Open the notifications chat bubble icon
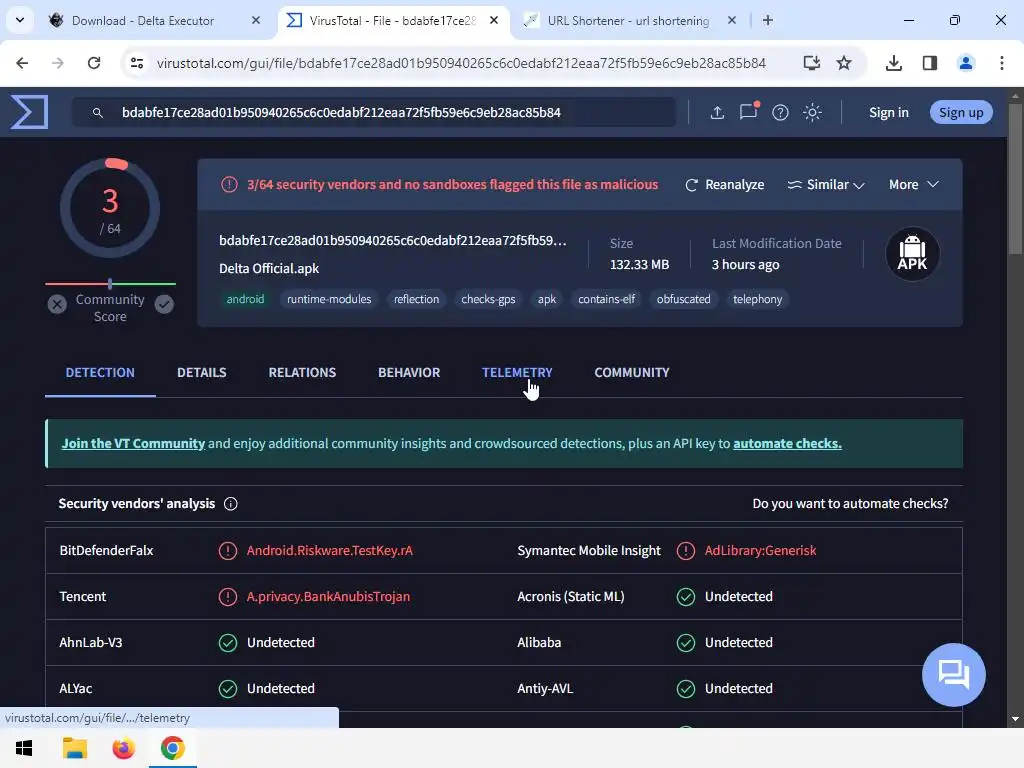Viewport: 1024px width, 768px height. coord(748,112)
